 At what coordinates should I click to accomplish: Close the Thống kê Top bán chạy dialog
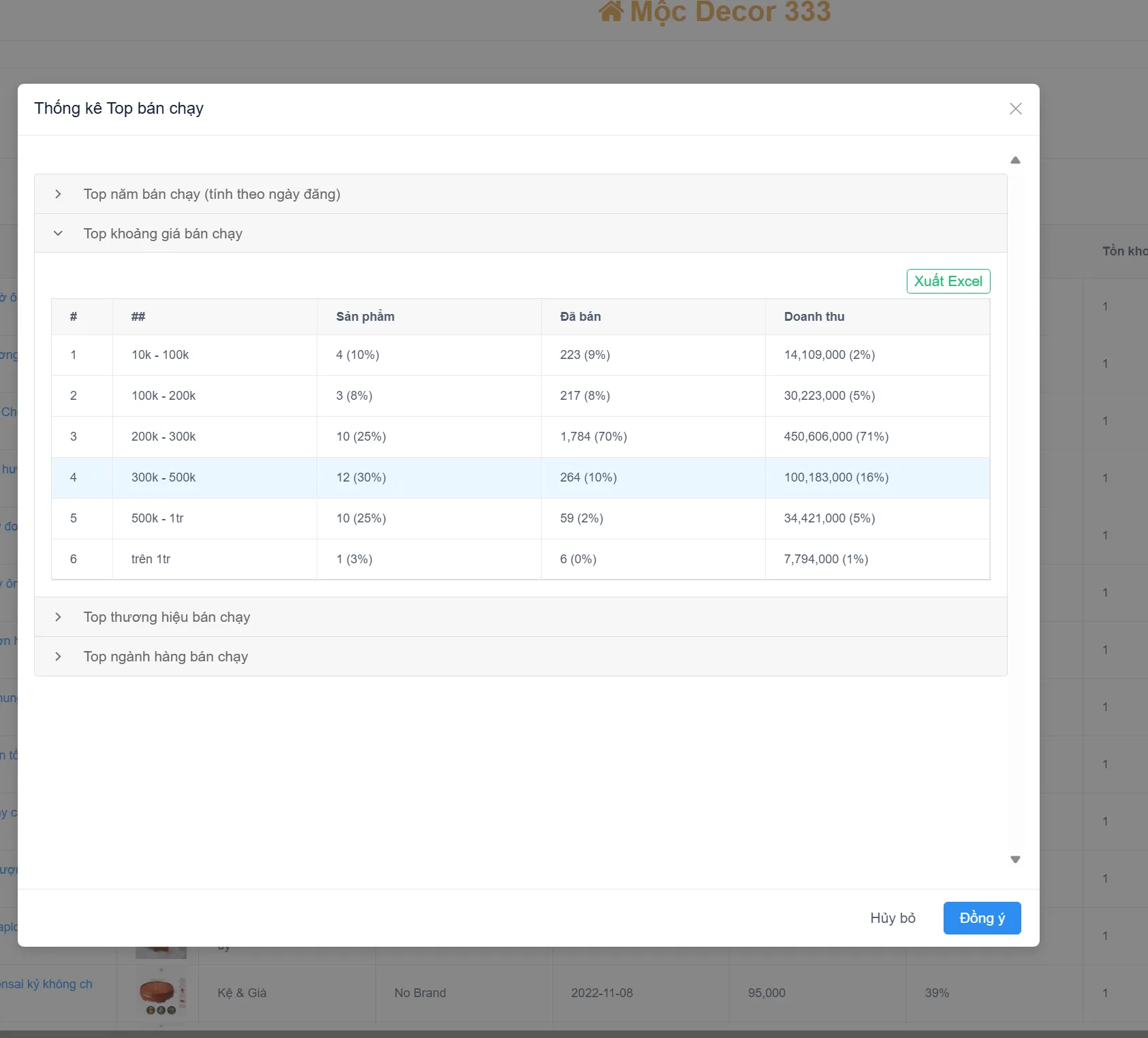1015,109
